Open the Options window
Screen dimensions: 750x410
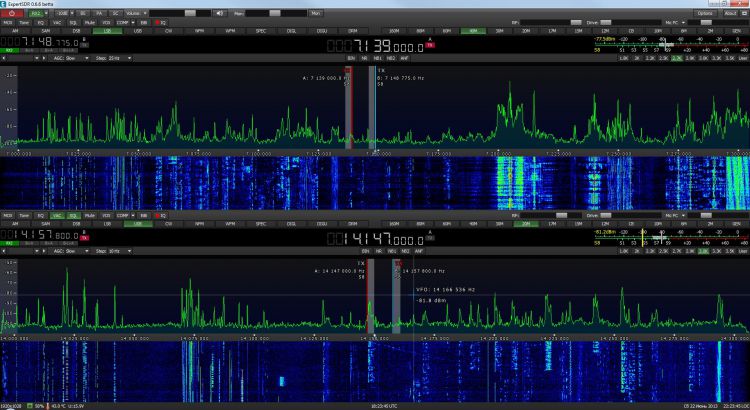(x=706, y=13)
